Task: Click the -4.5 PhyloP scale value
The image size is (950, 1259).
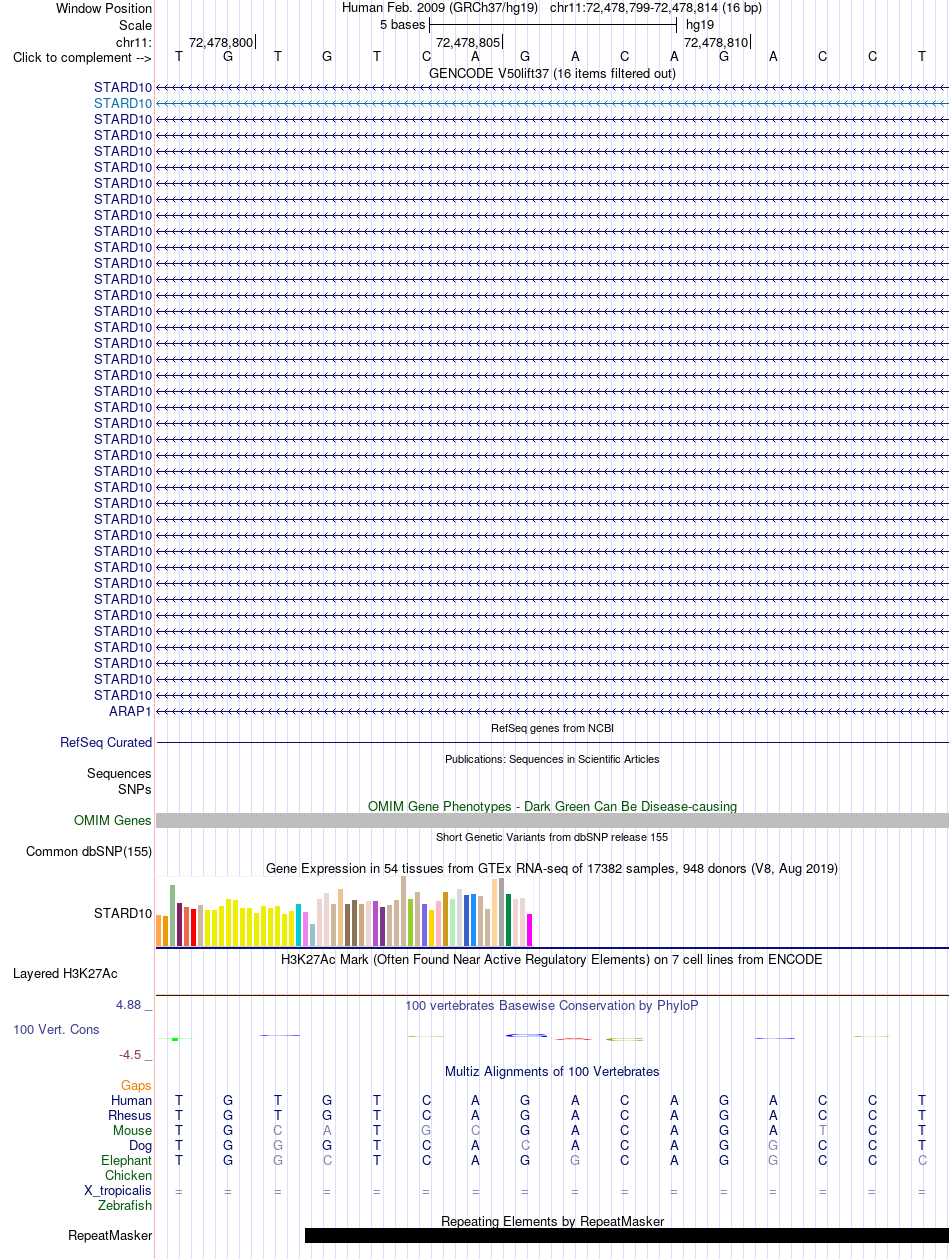Action: pyautogui.click(x=132, y=1054)
